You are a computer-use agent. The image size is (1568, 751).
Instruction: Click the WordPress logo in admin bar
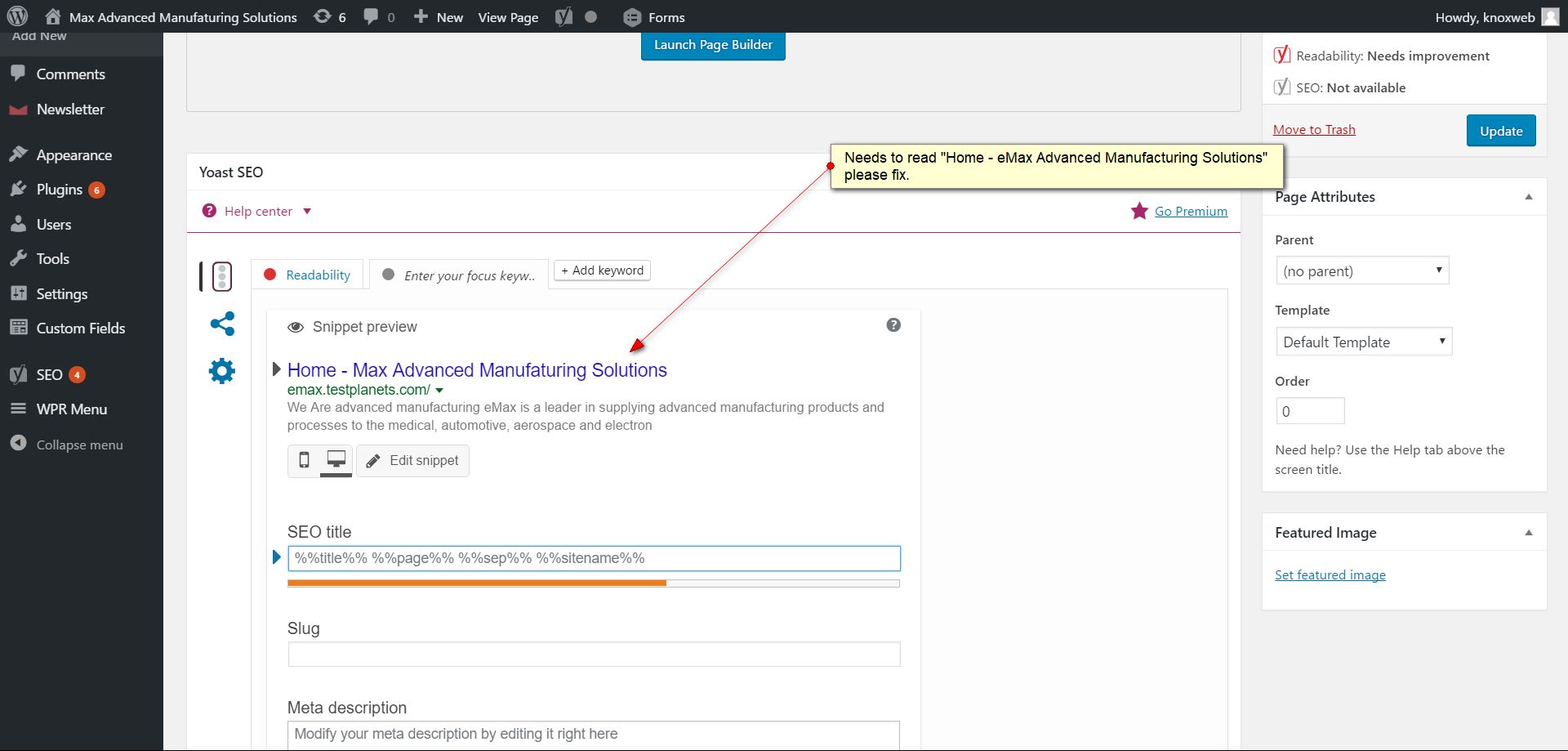pyautogui.click(x=17, y=16)
